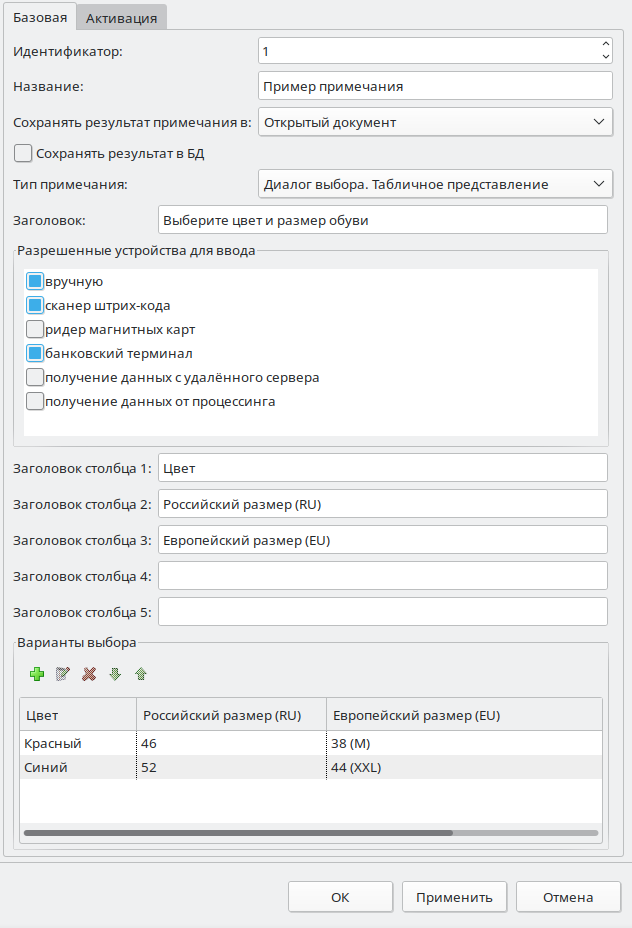
Task: Click the 'Отмена' button
Action: coord(568,897)
